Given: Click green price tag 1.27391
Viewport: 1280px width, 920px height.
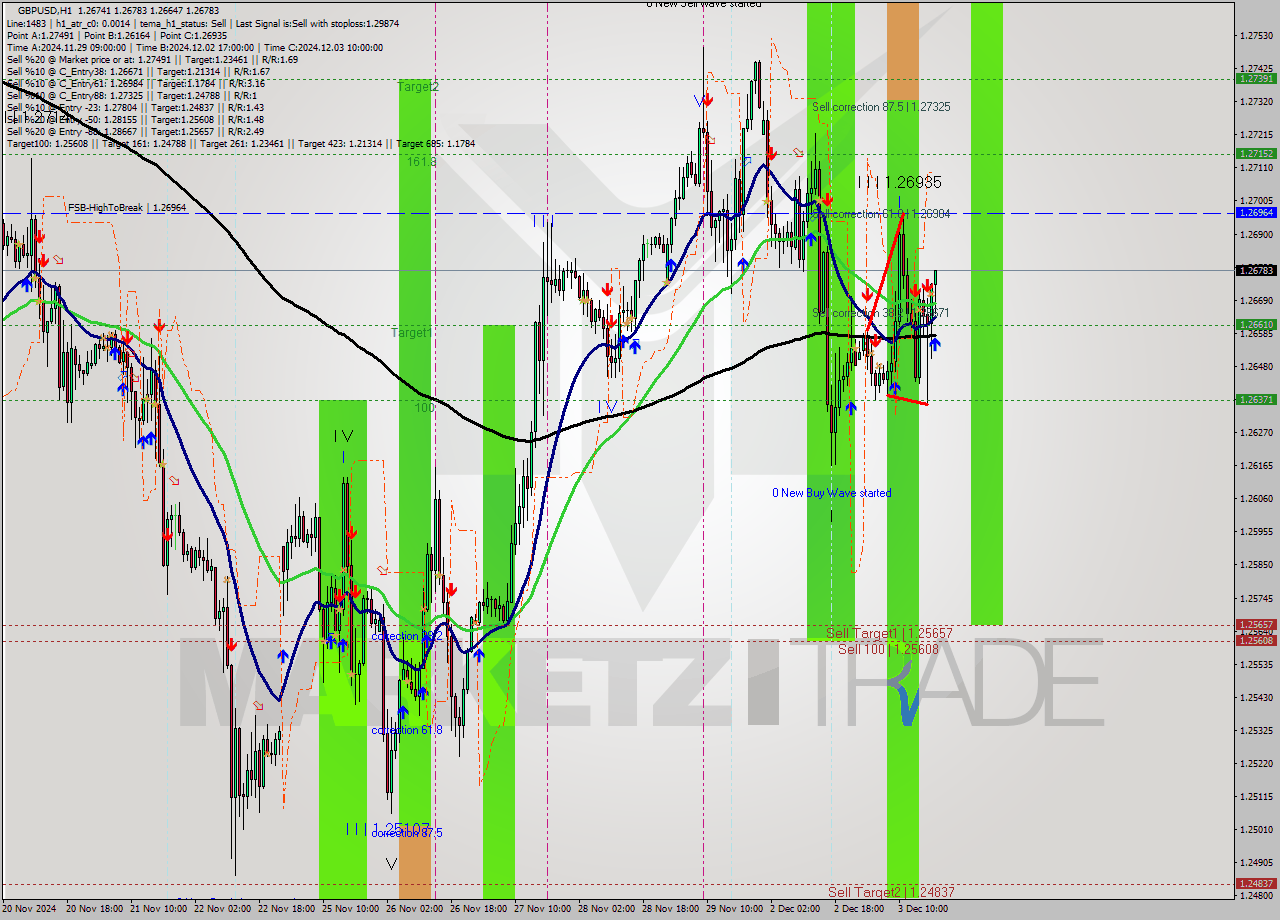Looking at the screenshot, I should click(x=1256, y=78).
